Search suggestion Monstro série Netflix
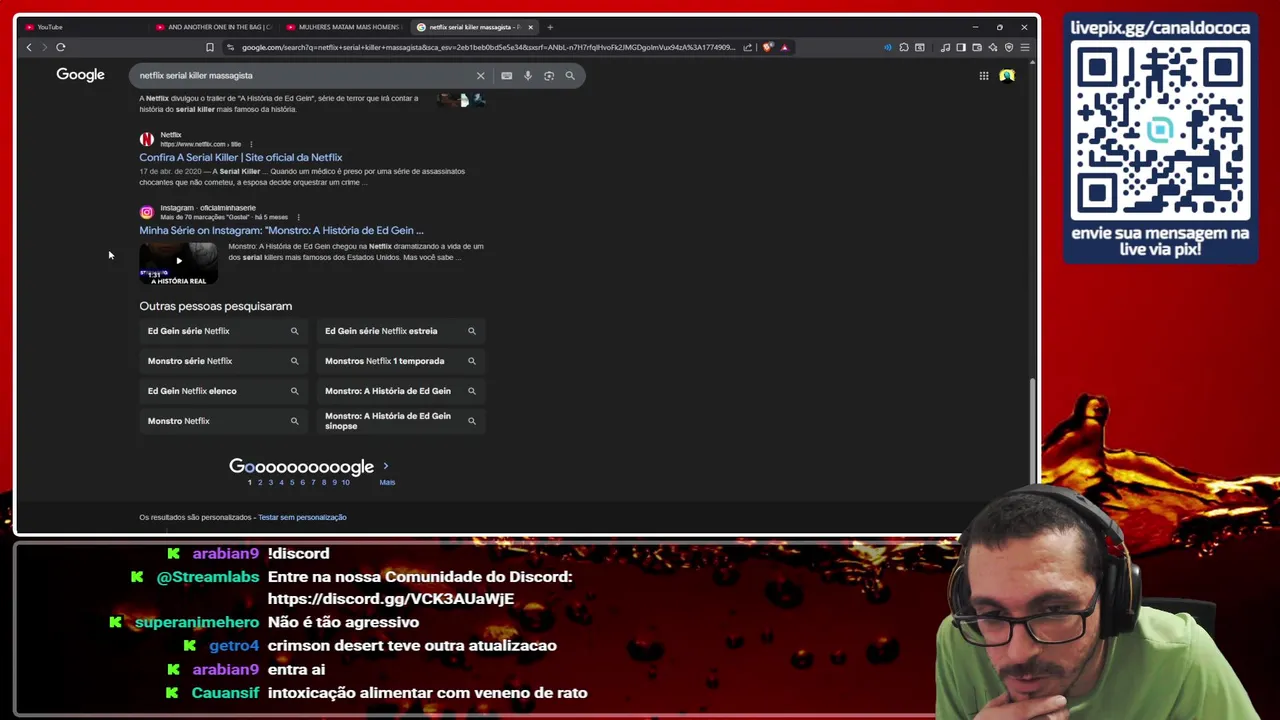Viewport: 1280px width, 720px height. click(222, 361)
